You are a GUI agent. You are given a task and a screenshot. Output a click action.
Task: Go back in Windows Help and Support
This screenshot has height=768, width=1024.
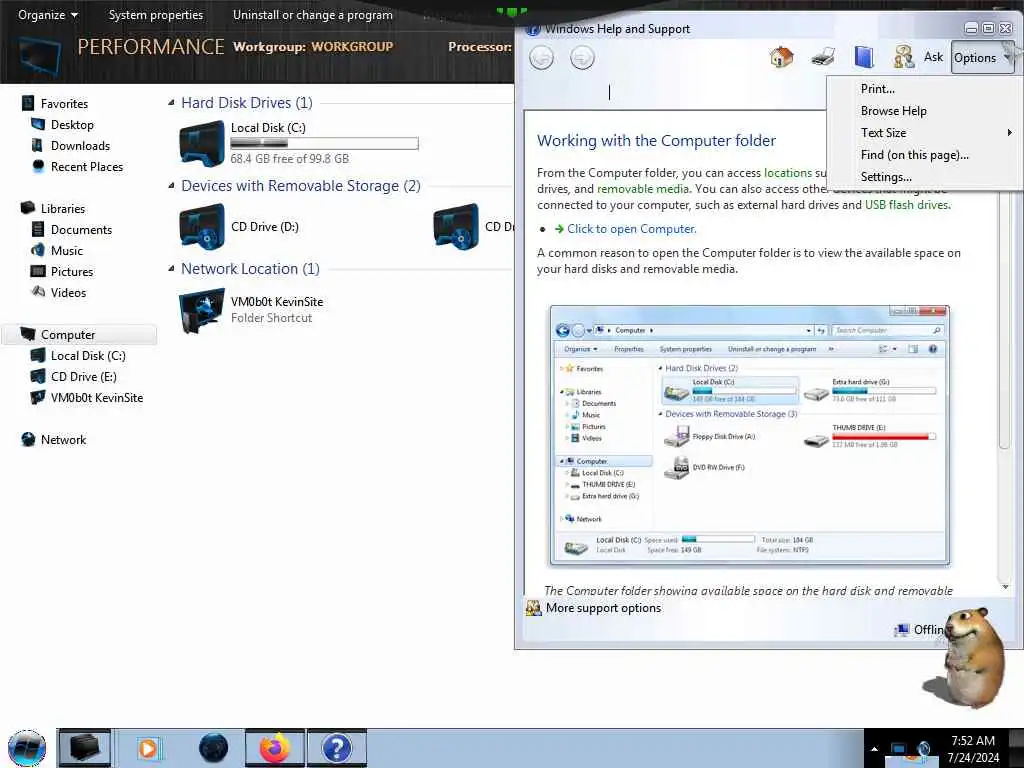click(x=541, y=58)
